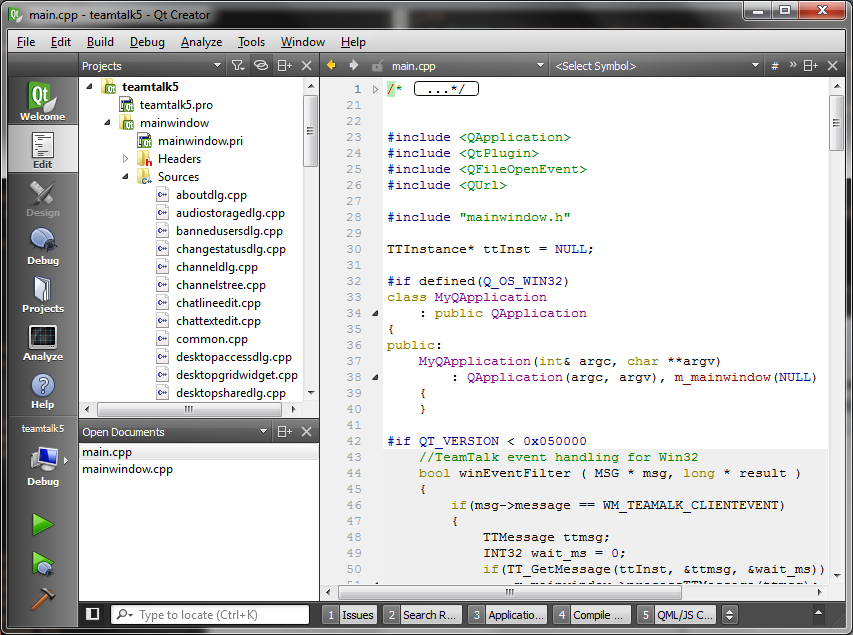This screenshot has height=635, width=853.
Task: Select mainwindow.cpp in Open Documents
Action: pos(127,469)
